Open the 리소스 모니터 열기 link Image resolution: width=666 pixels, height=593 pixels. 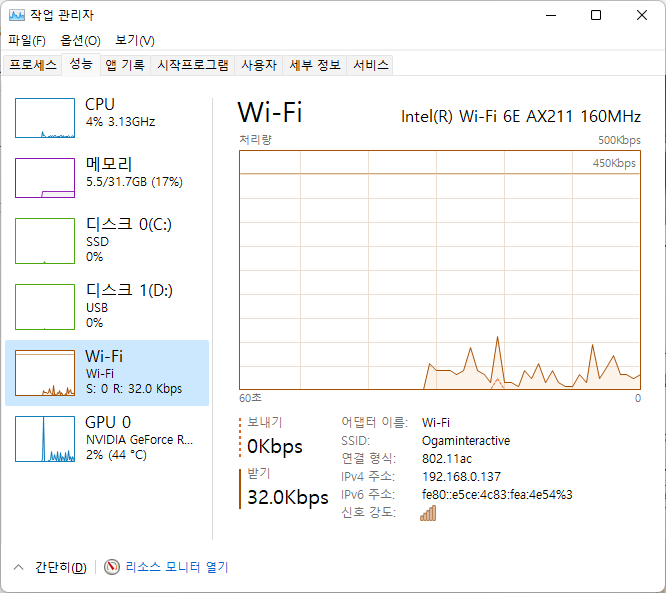click(x=176, y=567)
